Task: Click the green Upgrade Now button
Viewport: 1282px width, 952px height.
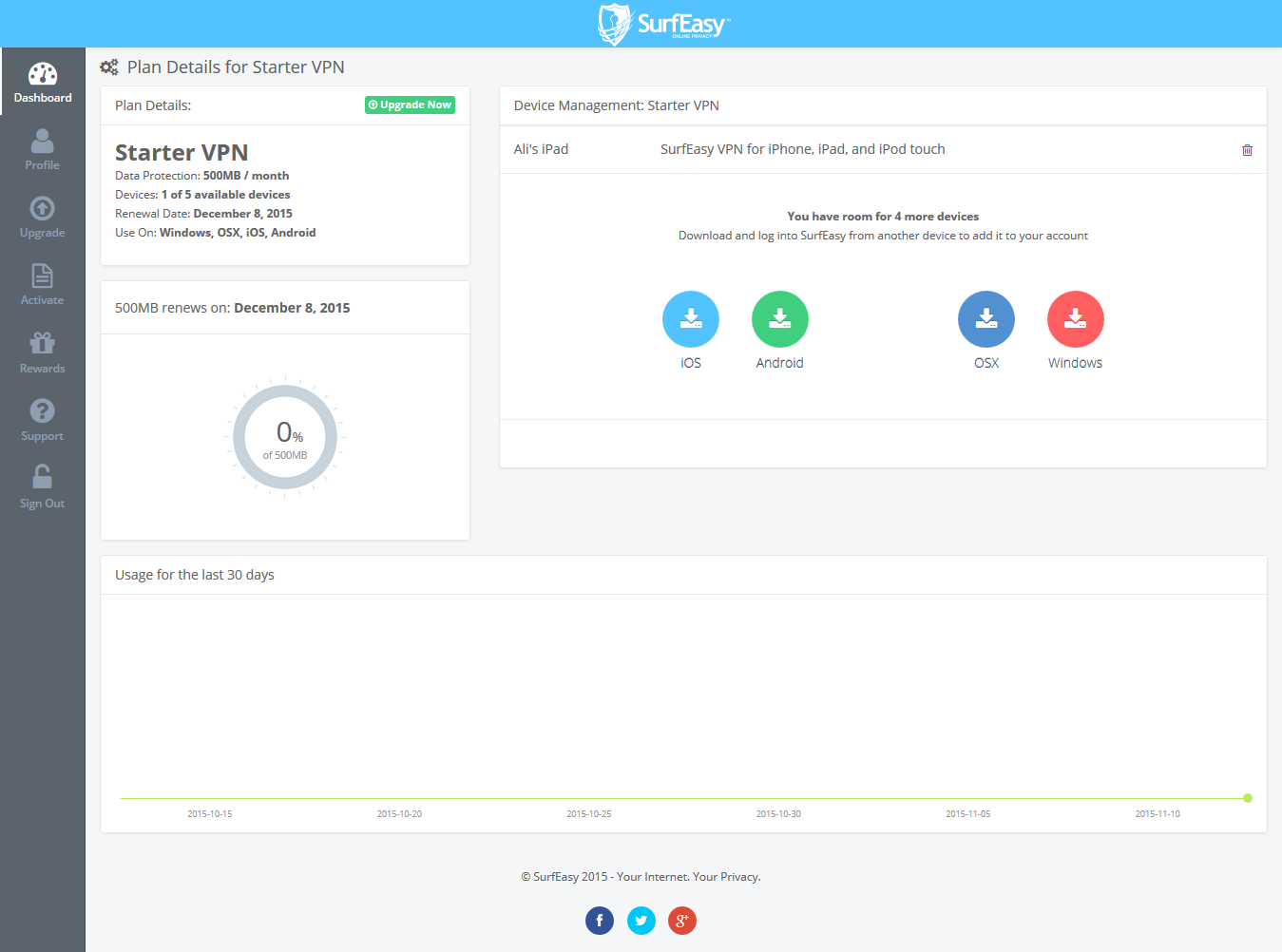Action: (x=410, y=105)
